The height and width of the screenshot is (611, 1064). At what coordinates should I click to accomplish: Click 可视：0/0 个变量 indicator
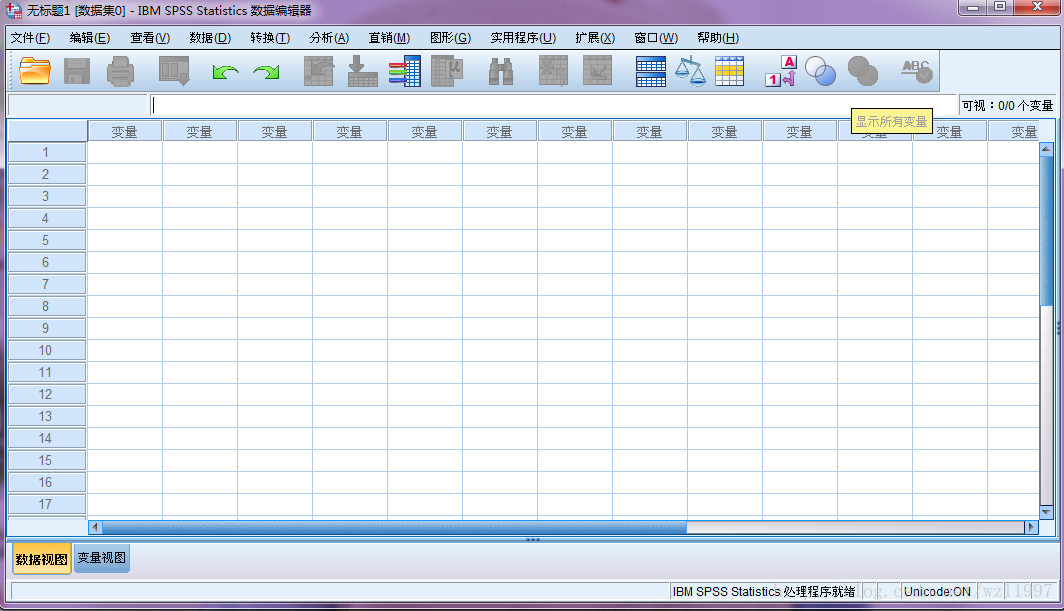point(1007,105)
